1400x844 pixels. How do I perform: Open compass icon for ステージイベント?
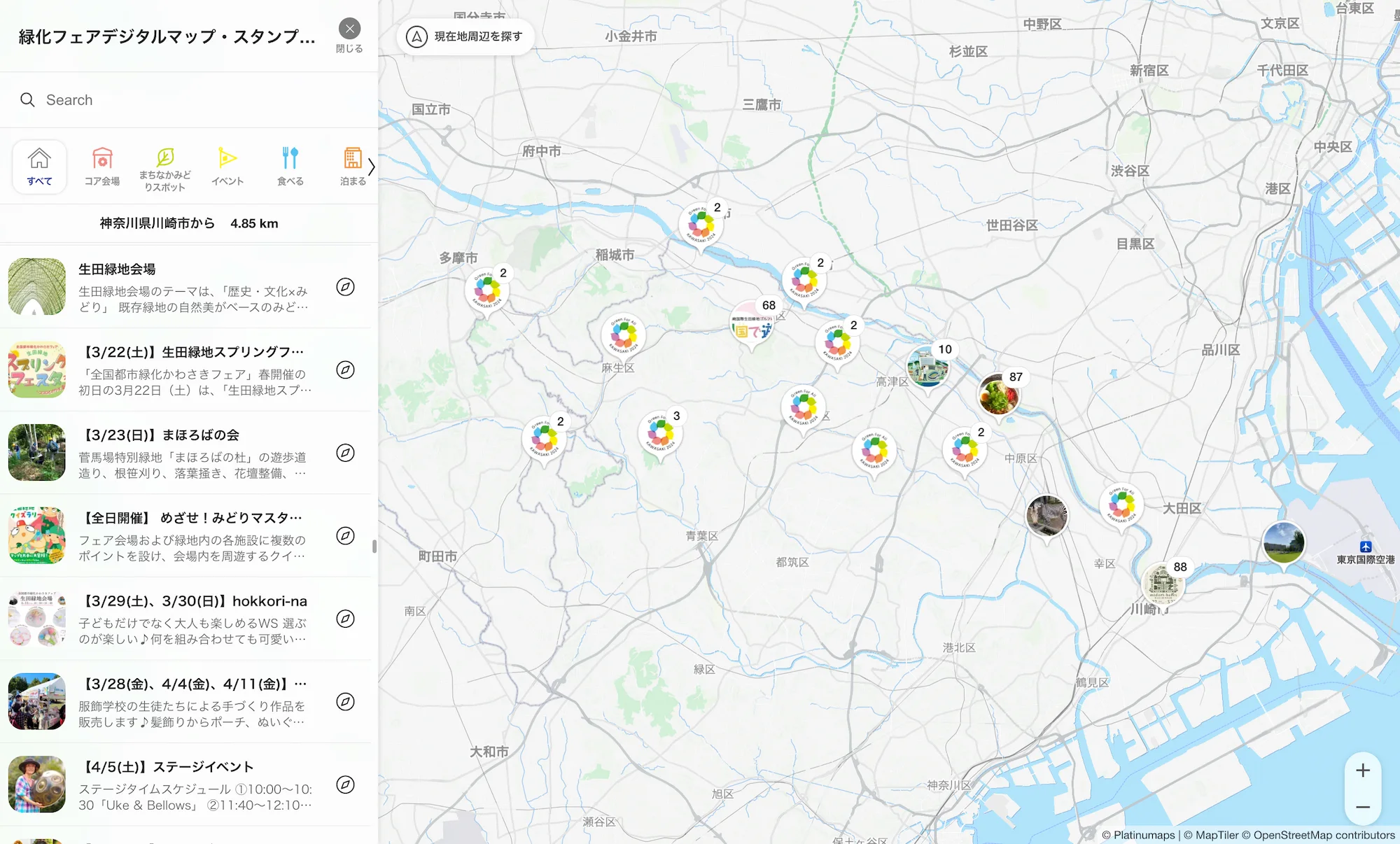(x=345, y=785)
